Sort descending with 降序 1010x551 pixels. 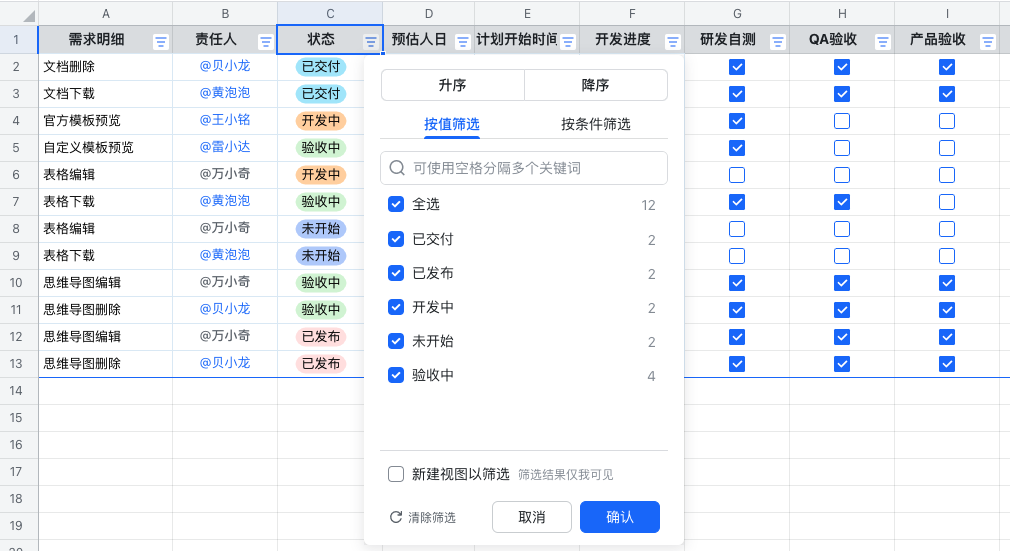[x=596, y=85]
